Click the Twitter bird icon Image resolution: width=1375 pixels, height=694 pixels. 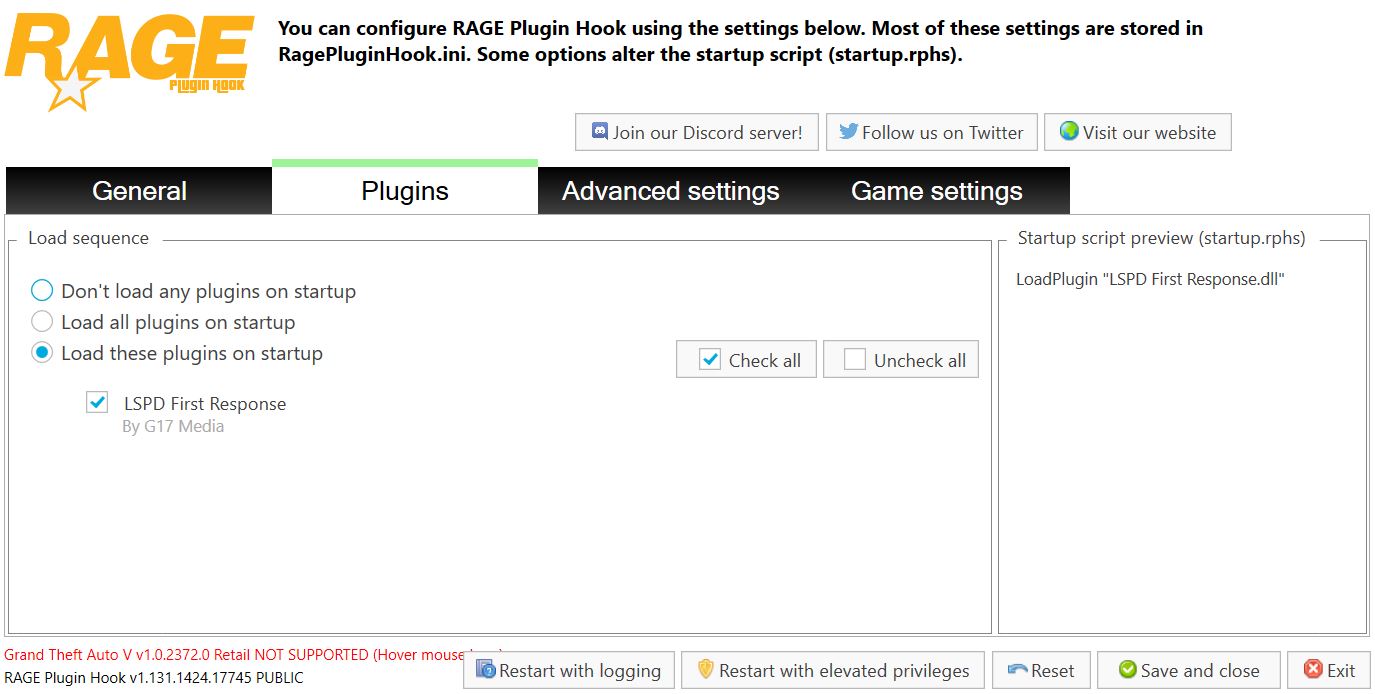(849, 131)
